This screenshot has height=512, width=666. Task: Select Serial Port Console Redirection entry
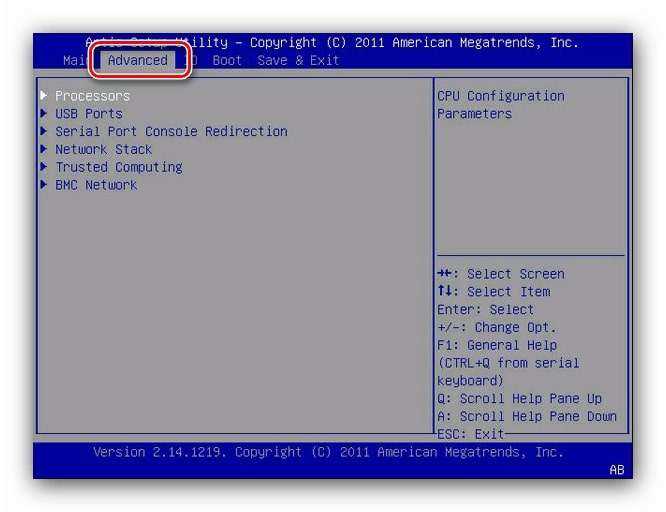pos(171,132)
